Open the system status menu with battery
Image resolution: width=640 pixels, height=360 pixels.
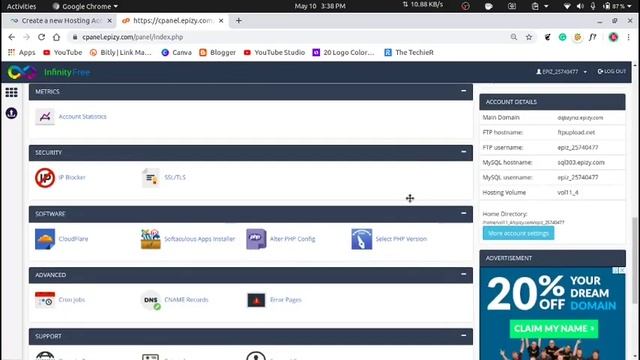pyautogui.click(x=618, y=6)
